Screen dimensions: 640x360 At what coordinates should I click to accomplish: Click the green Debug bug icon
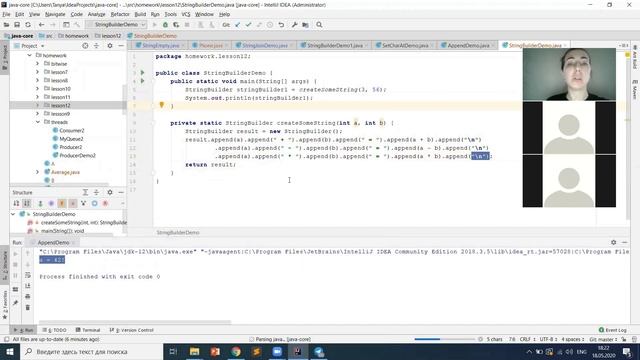165,25
